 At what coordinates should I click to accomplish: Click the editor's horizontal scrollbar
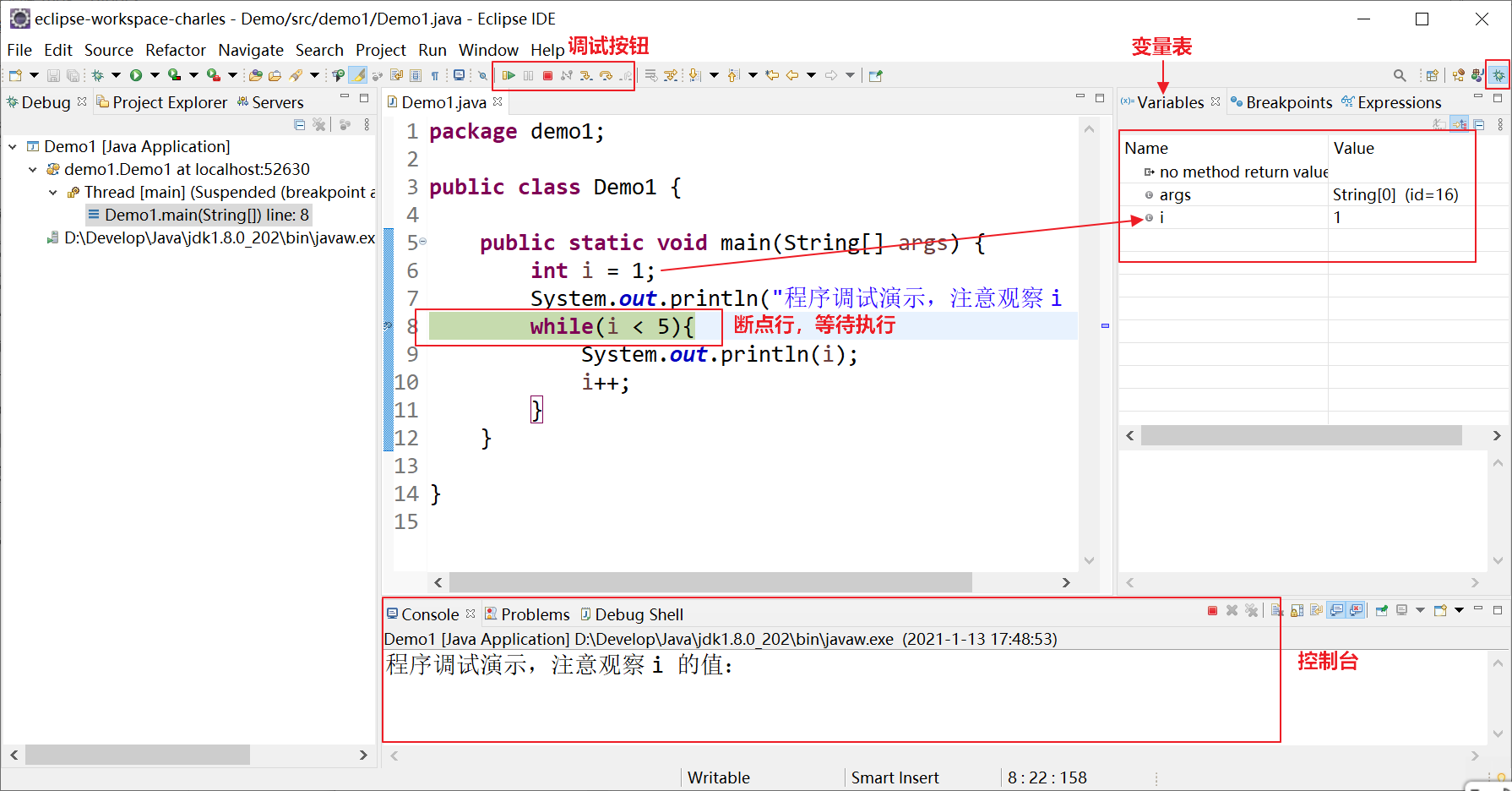(x=710, y=582)
